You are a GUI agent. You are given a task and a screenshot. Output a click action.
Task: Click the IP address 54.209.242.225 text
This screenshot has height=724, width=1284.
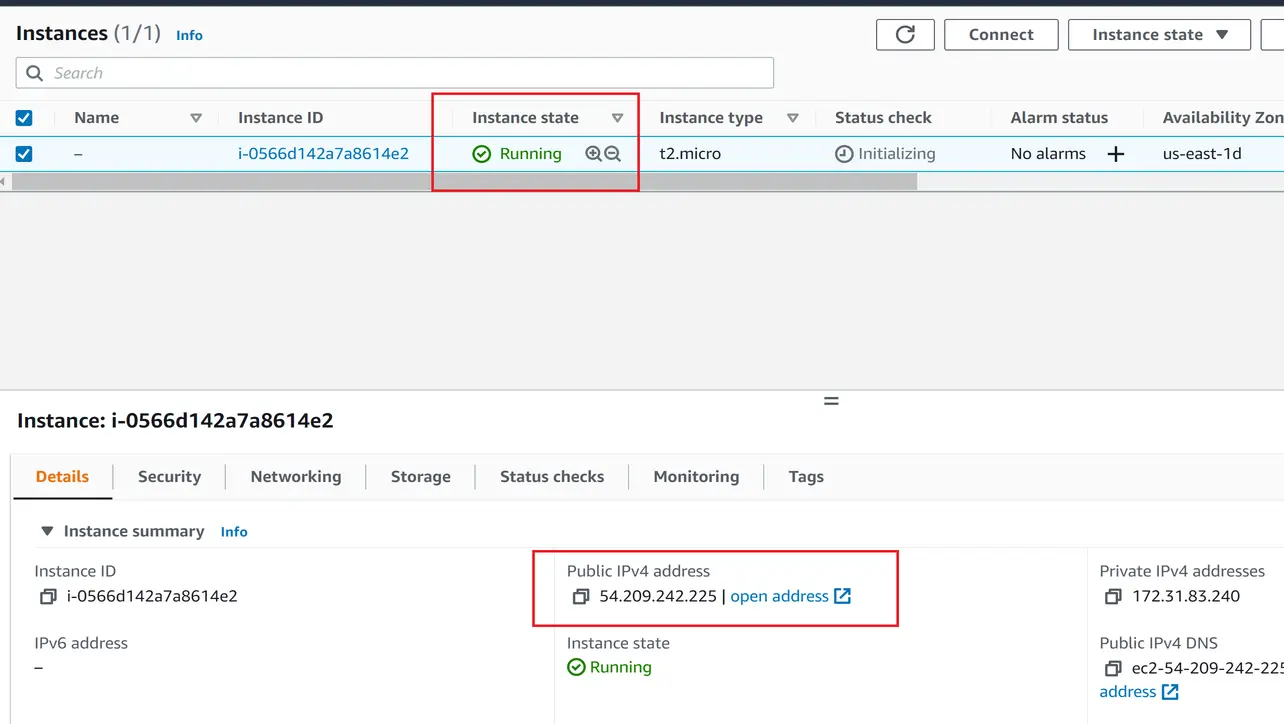pos(658,597)
